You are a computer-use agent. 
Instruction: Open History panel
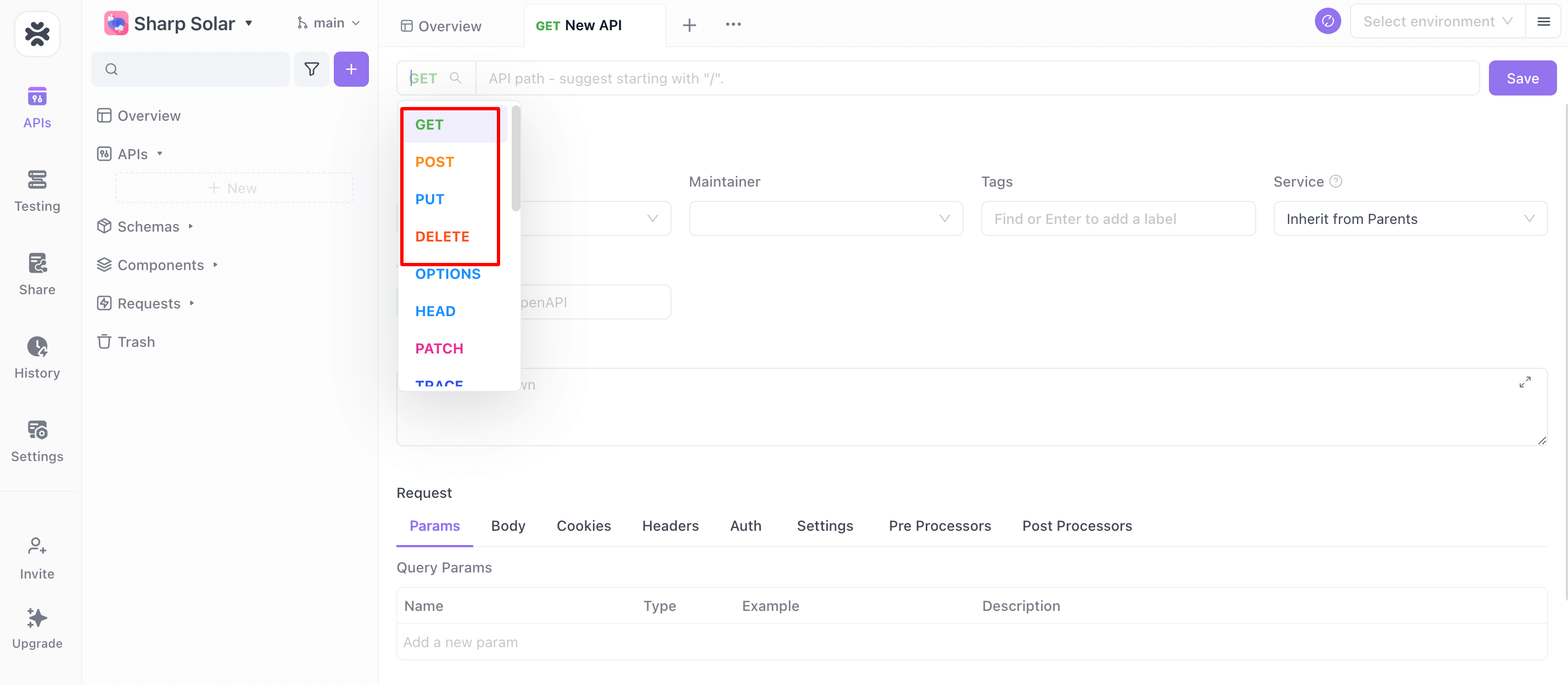[x=37, y=356]
